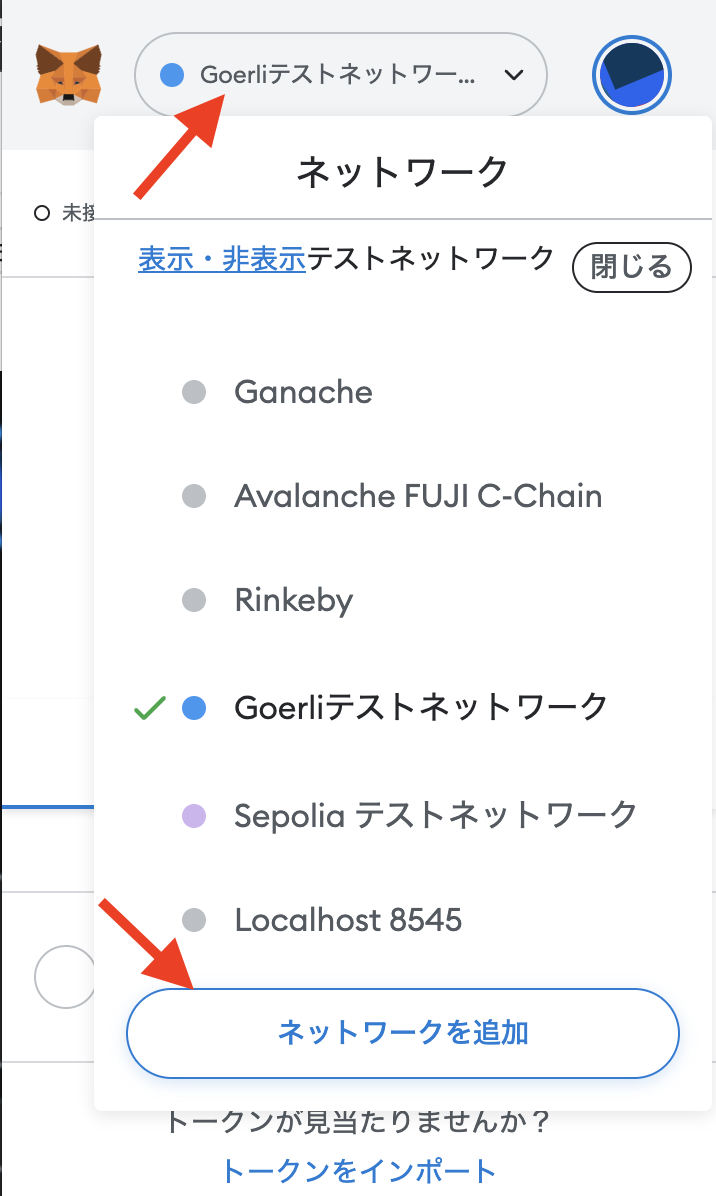Image resolution: width=716 pixels, height=1196 pixels.
Task: Click the gray dot beside Avalanche FUJI C-Chain
Action: [194, 496]
